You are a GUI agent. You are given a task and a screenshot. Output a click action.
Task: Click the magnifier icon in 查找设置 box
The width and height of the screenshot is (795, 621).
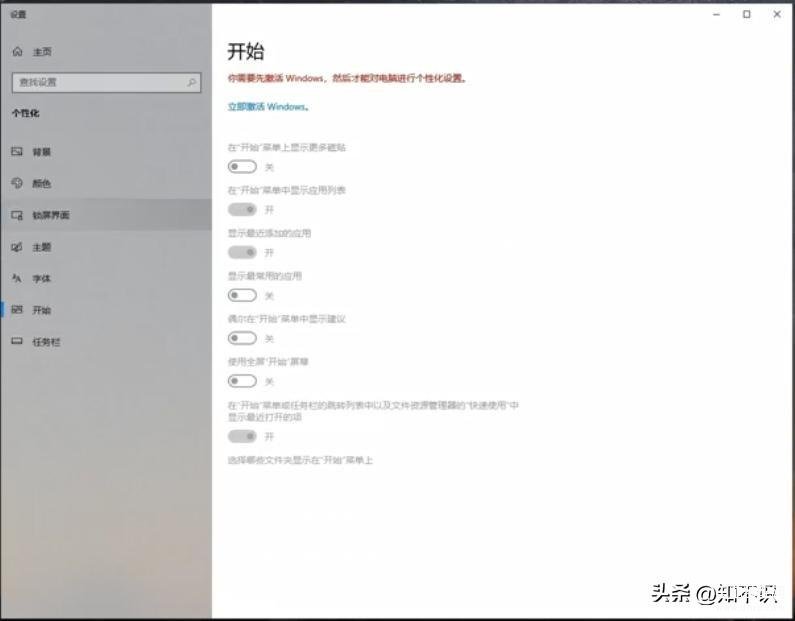(x=192, y=82)
